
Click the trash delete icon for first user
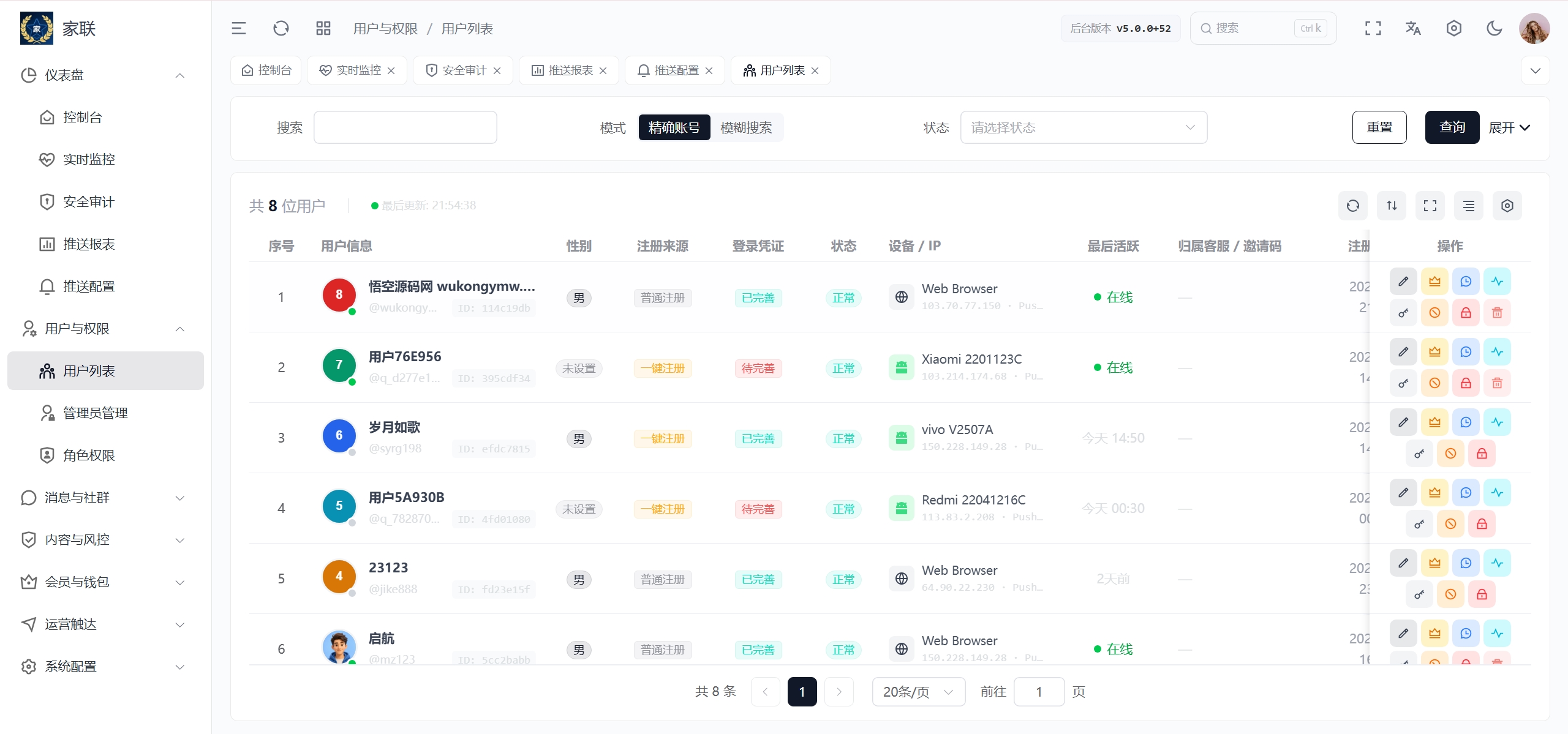(x=1497, y=313)
